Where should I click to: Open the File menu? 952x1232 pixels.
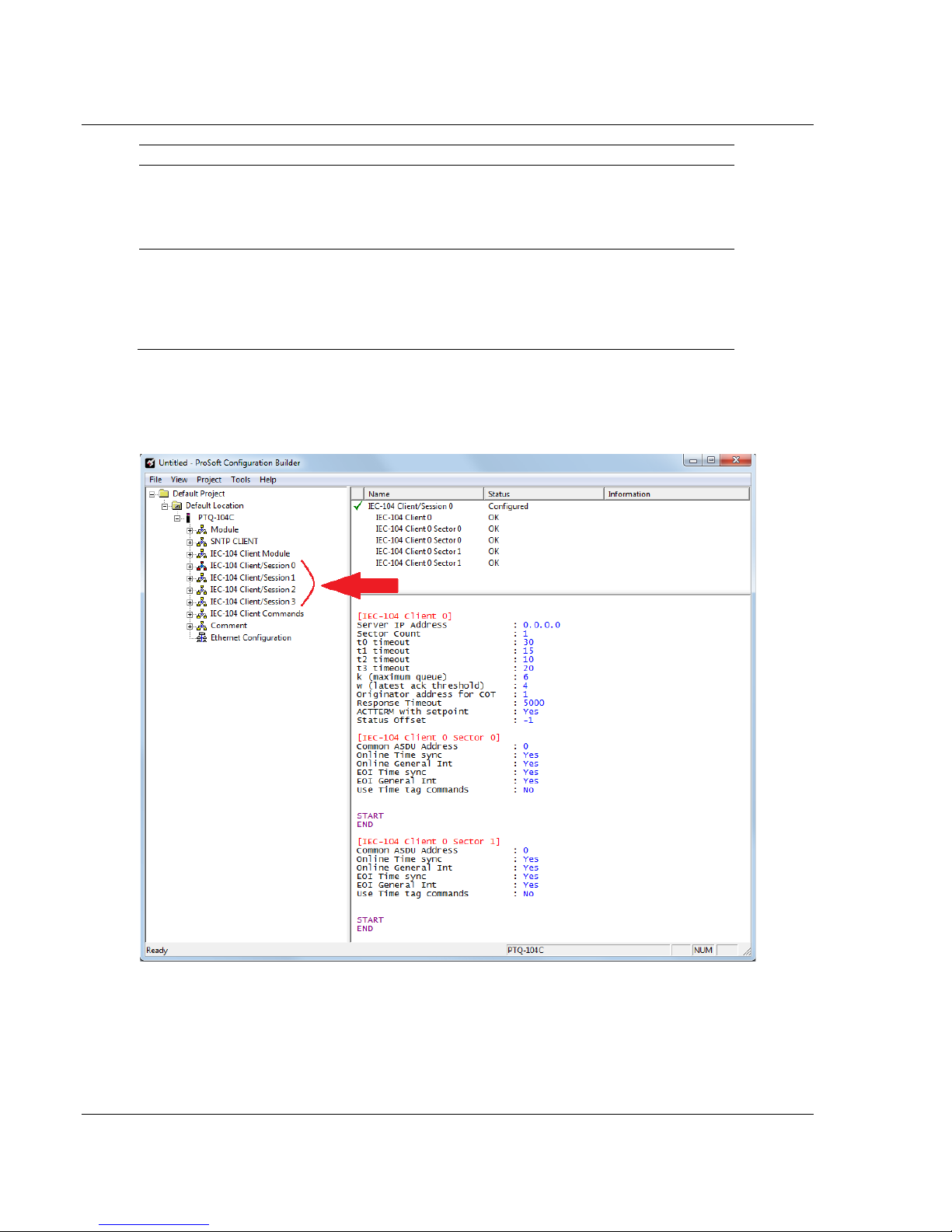155,480
